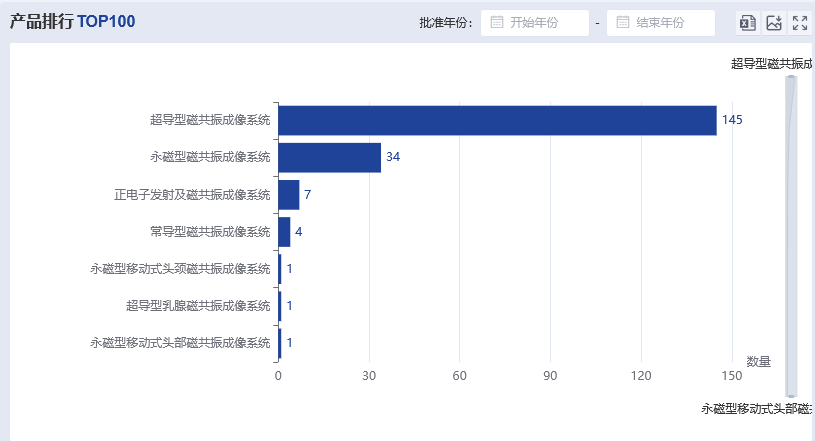Grab the top handle of the zoom slider
Viewport: 815px width, 441px height.
tap(791, 77)
